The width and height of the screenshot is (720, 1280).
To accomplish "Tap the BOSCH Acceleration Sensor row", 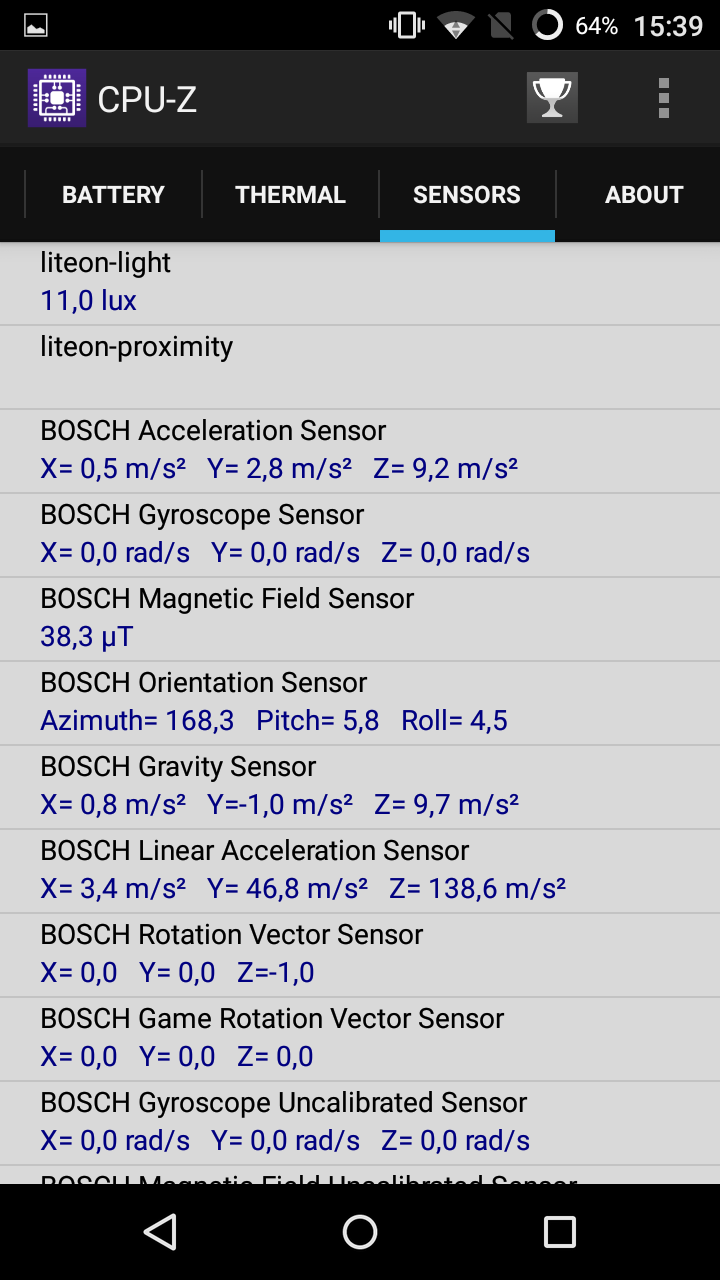I will (x=360, y=451).
